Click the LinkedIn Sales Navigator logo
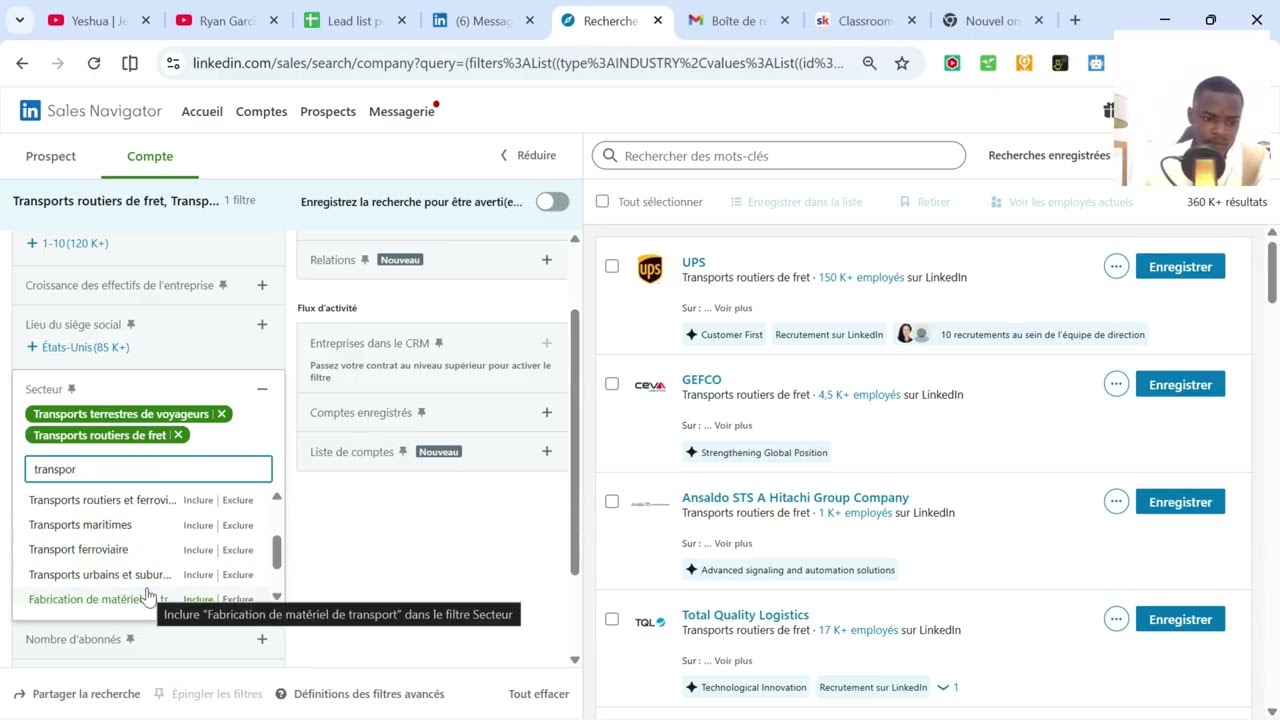The width and height of the screenshot is (1280, 720). tap(91, 111)
